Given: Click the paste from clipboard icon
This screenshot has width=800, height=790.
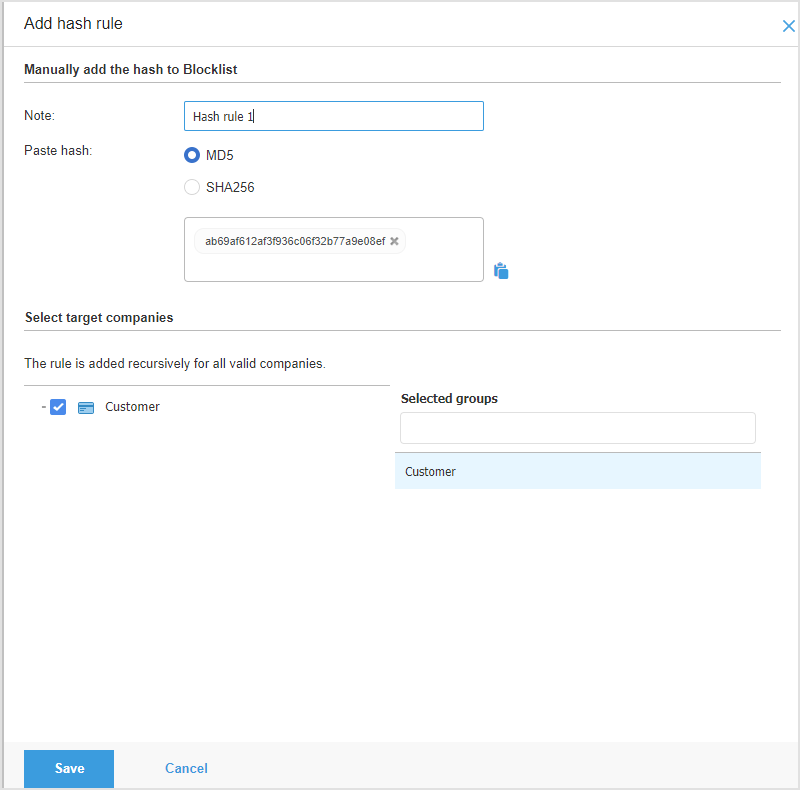Looking at the screenshot, I should [501, 270].
